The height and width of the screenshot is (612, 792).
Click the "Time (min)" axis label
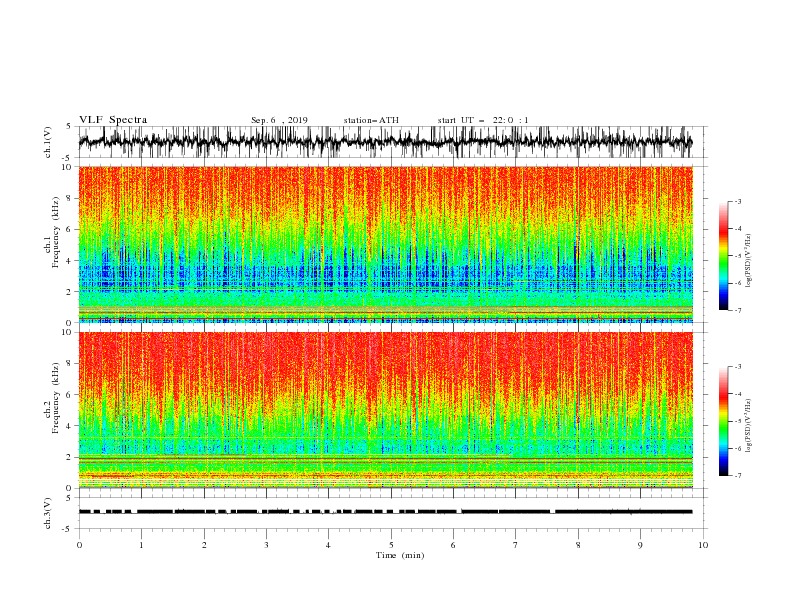coord(400,555)
